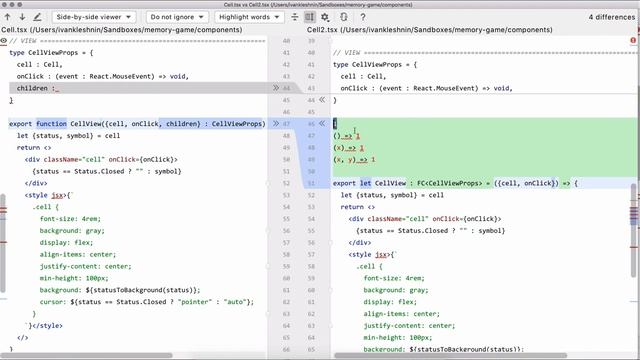Click left pane div className cell line
This screenshot has width=640, height=360.
coord(101,160)
